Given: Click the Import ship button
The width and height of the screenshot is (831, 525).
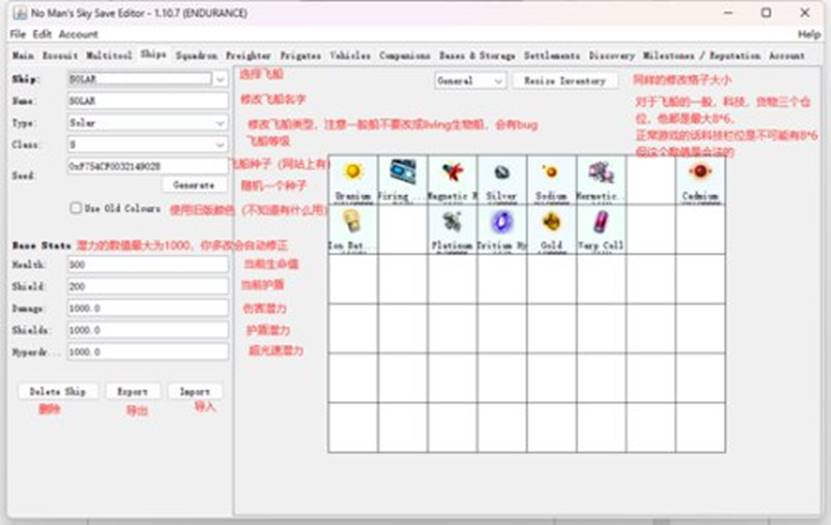Looking at the screenshot, I should [x=195, y=391].
